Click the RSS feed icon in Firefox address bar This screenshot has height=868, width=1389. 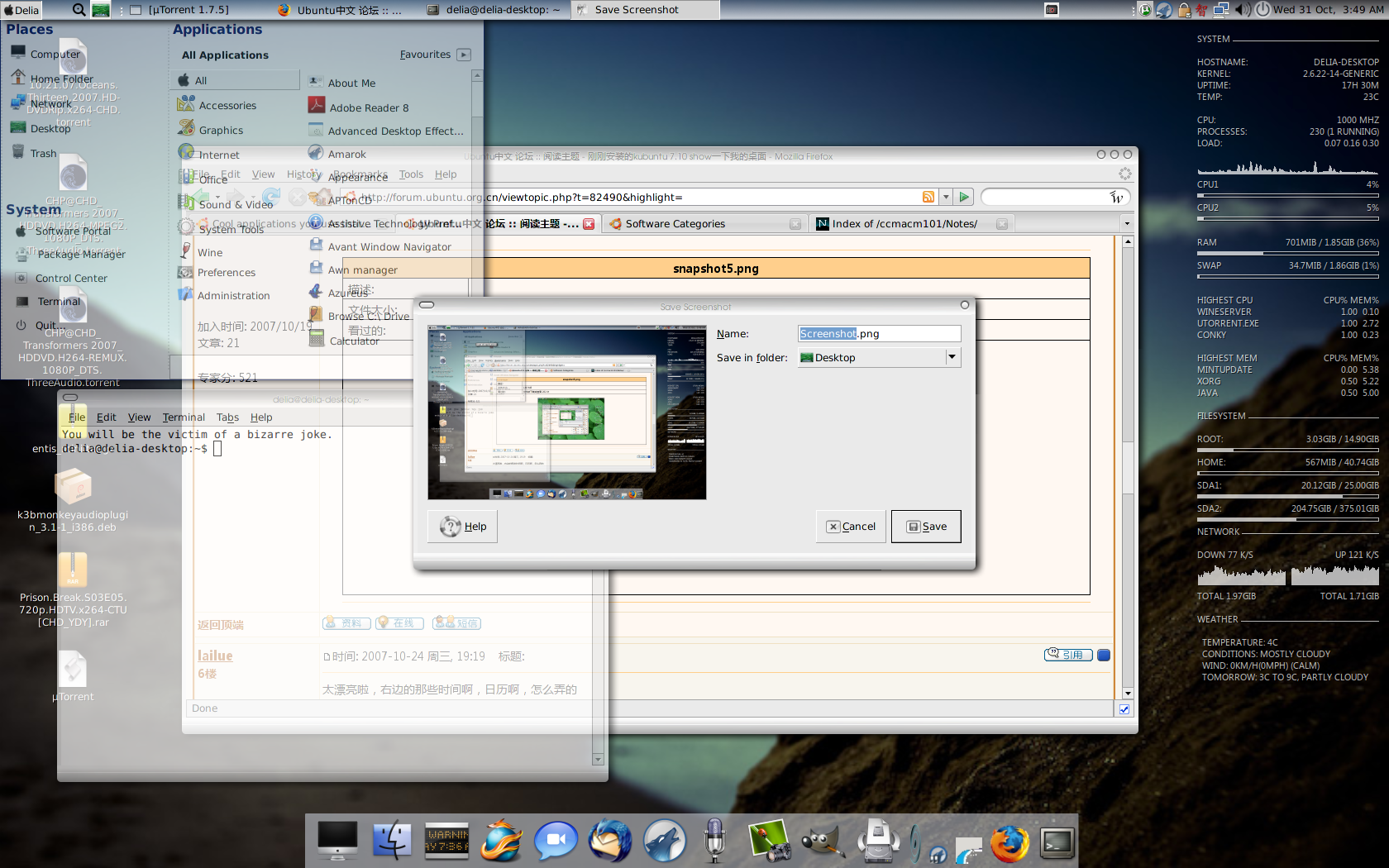(x=928, y=197)
